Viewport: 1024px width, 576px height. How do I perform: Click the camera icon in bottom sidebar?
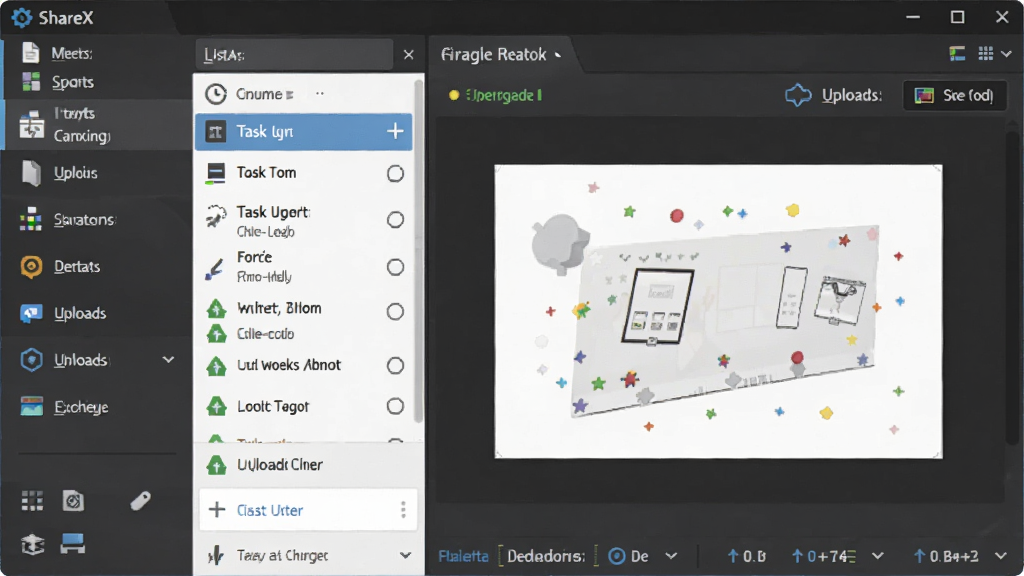pos(73,501)
